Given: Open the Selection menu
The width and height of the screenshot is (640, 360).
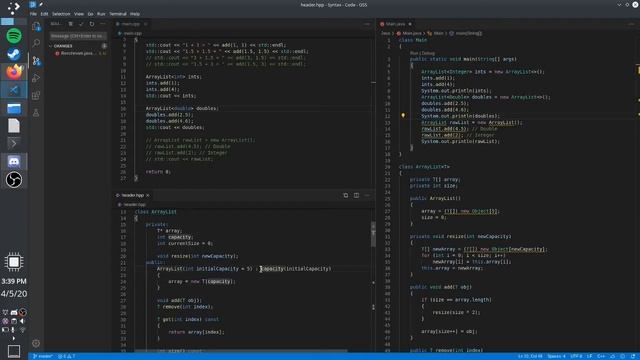Looking at the screenshot, I should (x=61, y=14).
